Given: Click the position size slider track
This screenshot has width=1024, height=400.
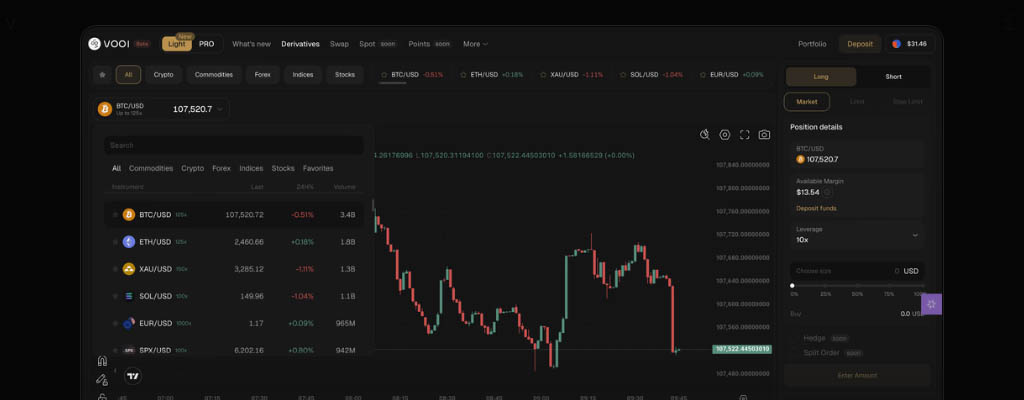Looking at the screenshot, I should 856,286.
